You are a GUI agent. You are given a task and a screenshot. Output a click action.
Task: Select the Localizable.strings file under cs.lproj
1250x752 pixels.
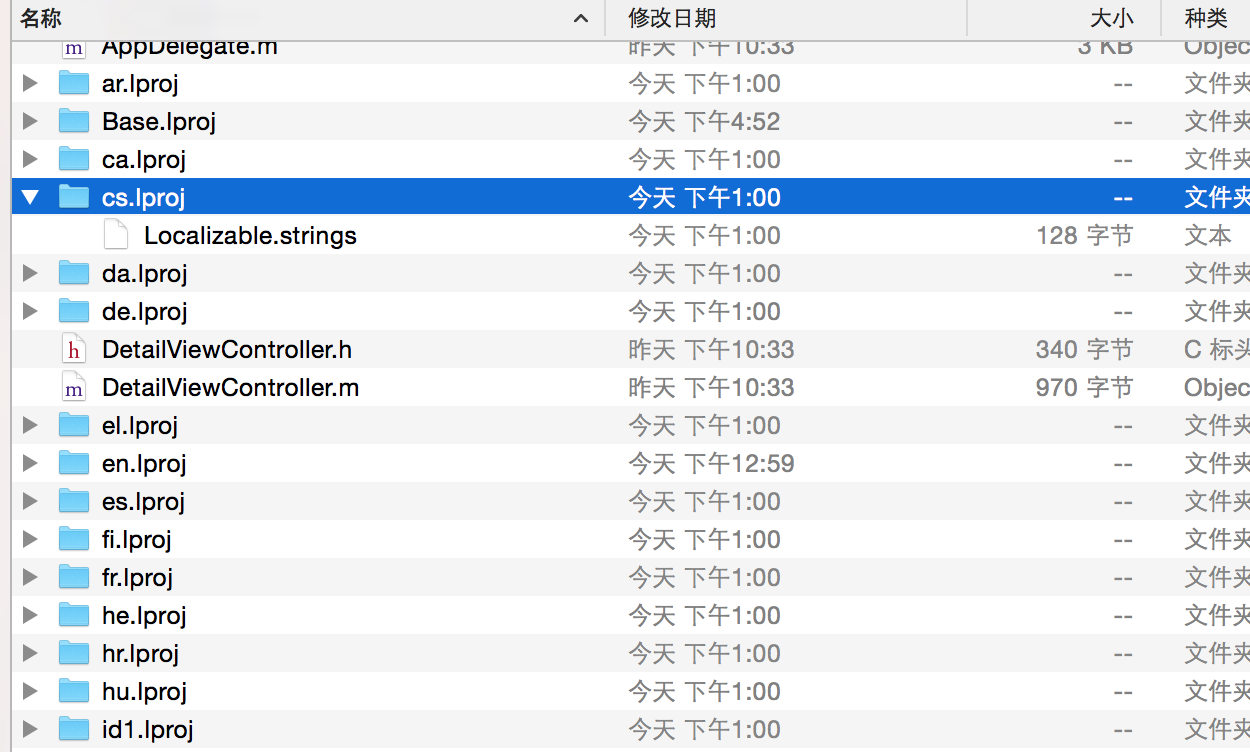coord(250,233)
